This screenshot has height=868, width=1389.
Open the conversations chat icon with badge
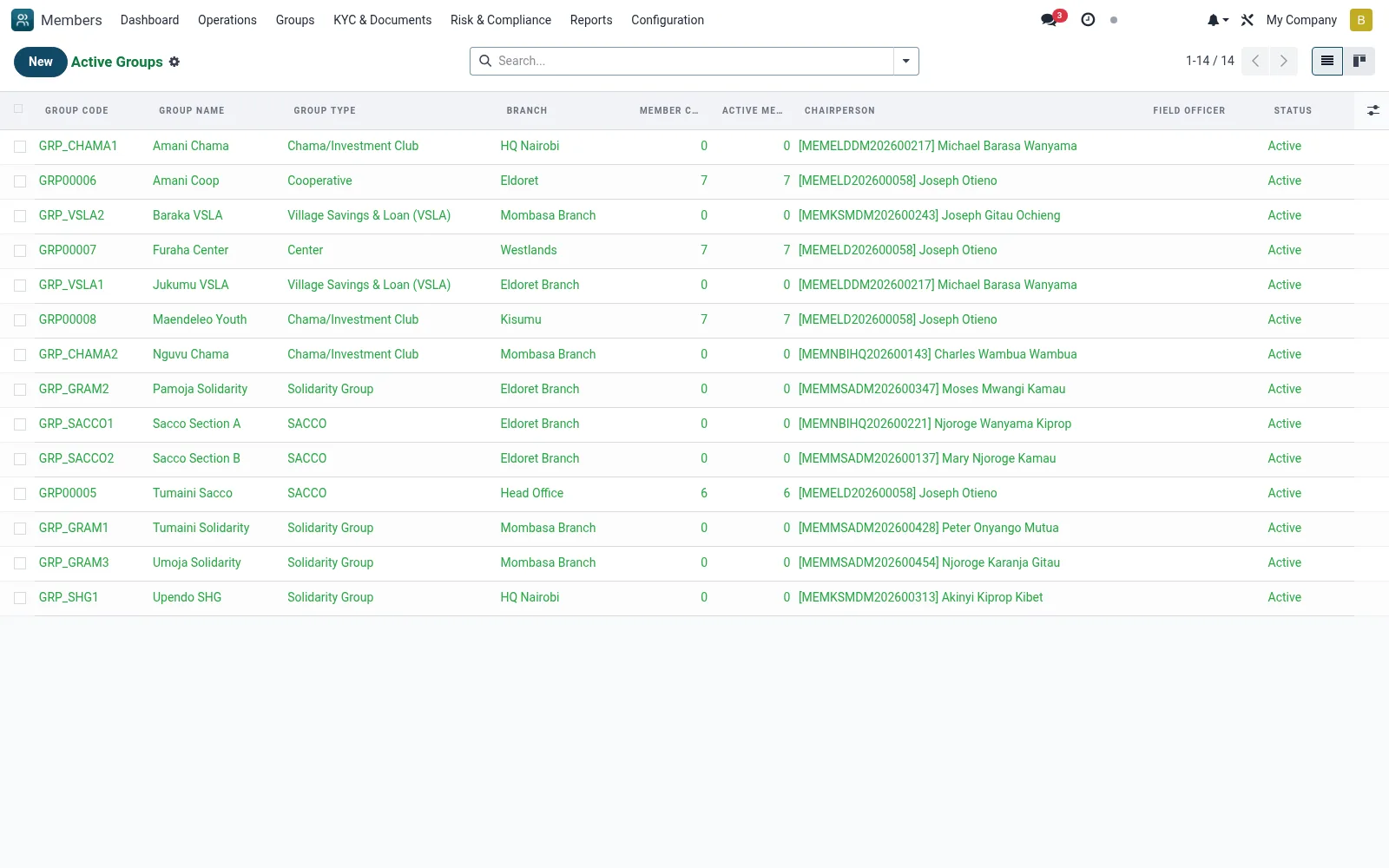coord(1051,19)
